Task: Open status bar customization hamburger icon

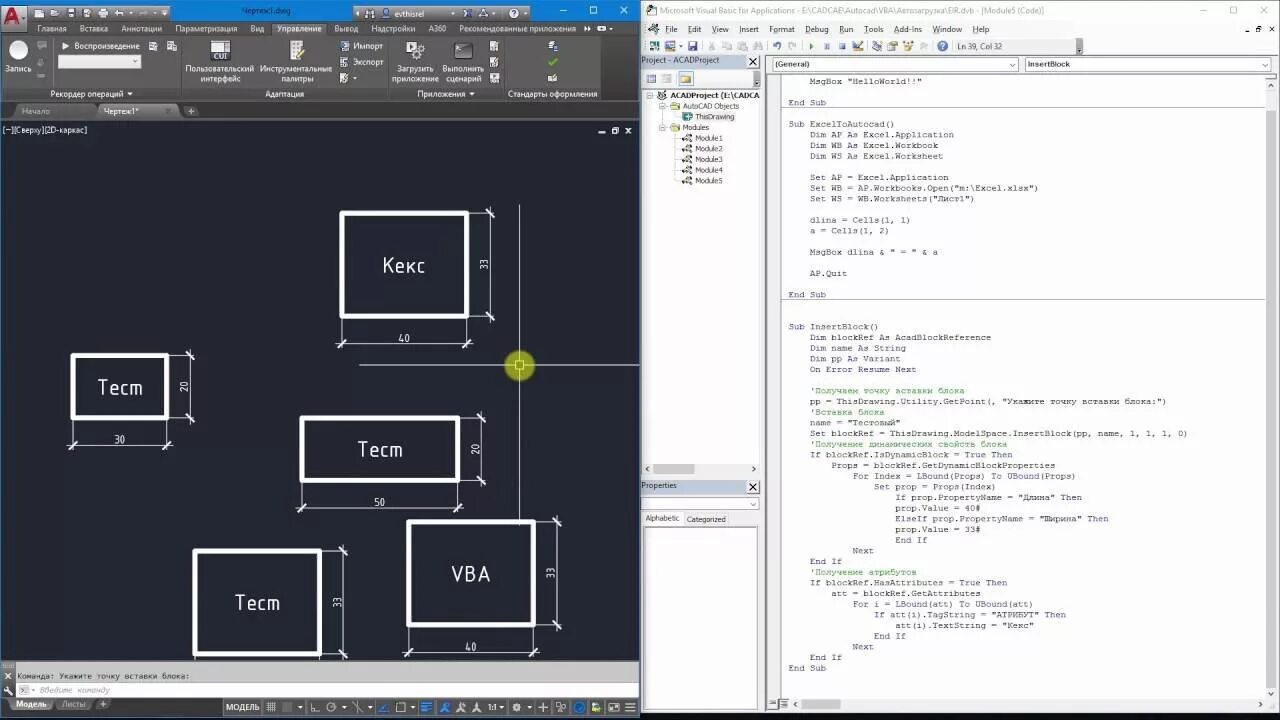Action: (629, 707)
